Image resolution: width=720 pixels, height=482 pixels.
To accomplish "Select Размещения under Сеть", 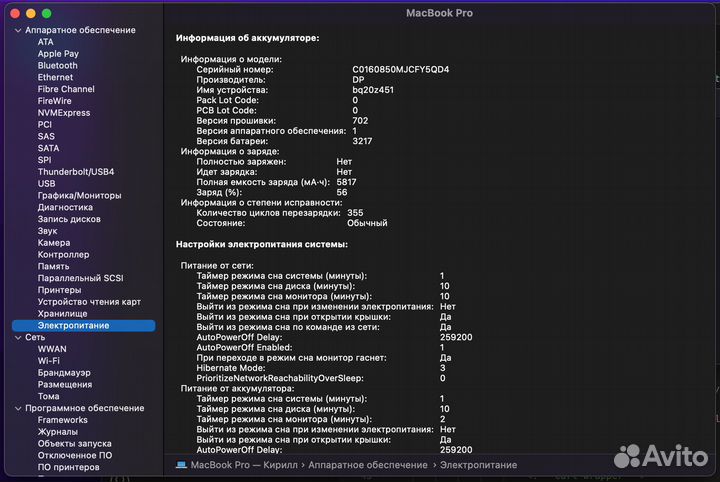I will click(x=65, y=384).
